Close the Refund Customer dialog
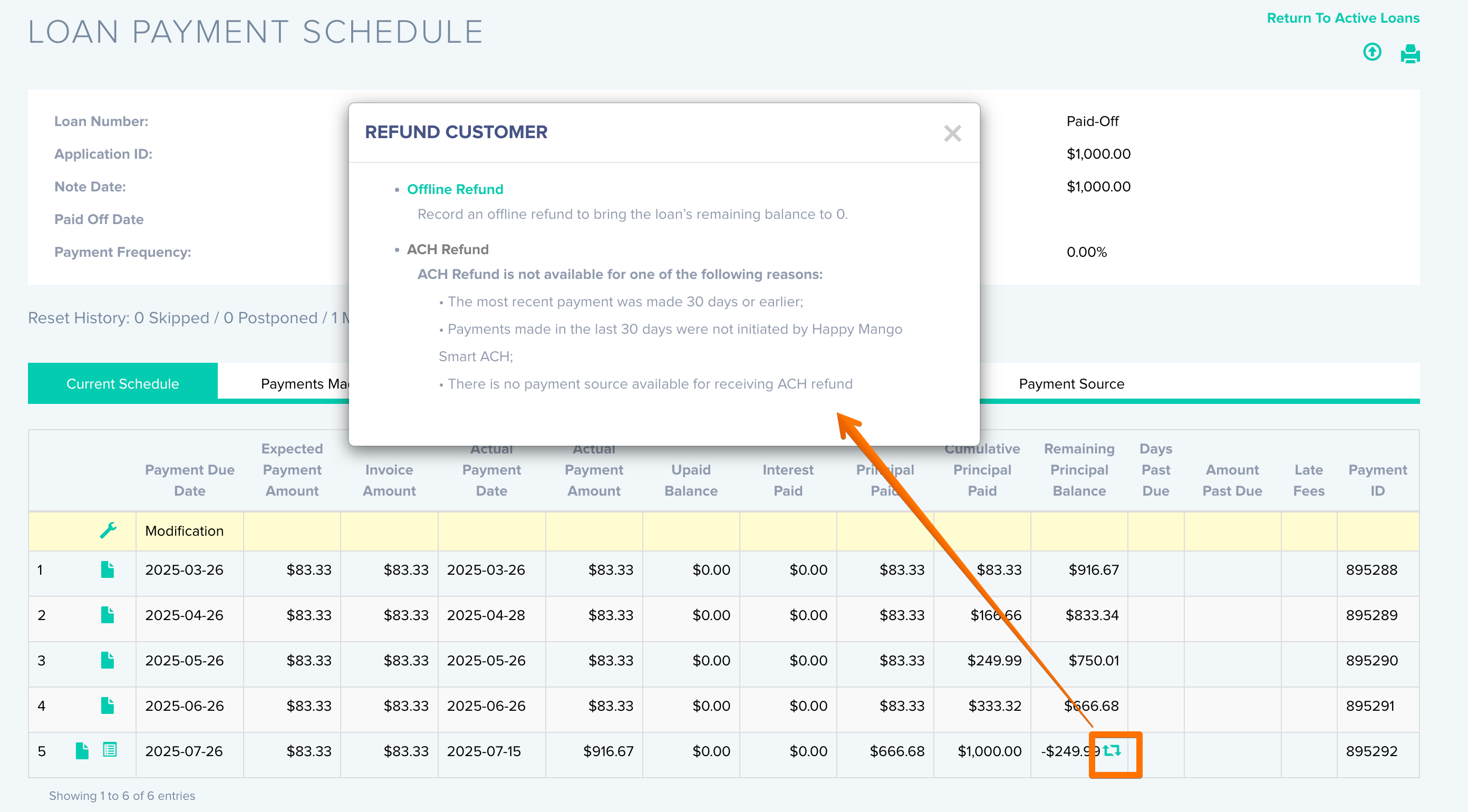The height and width of the screenshot is (812, 1468). [952, 133]
